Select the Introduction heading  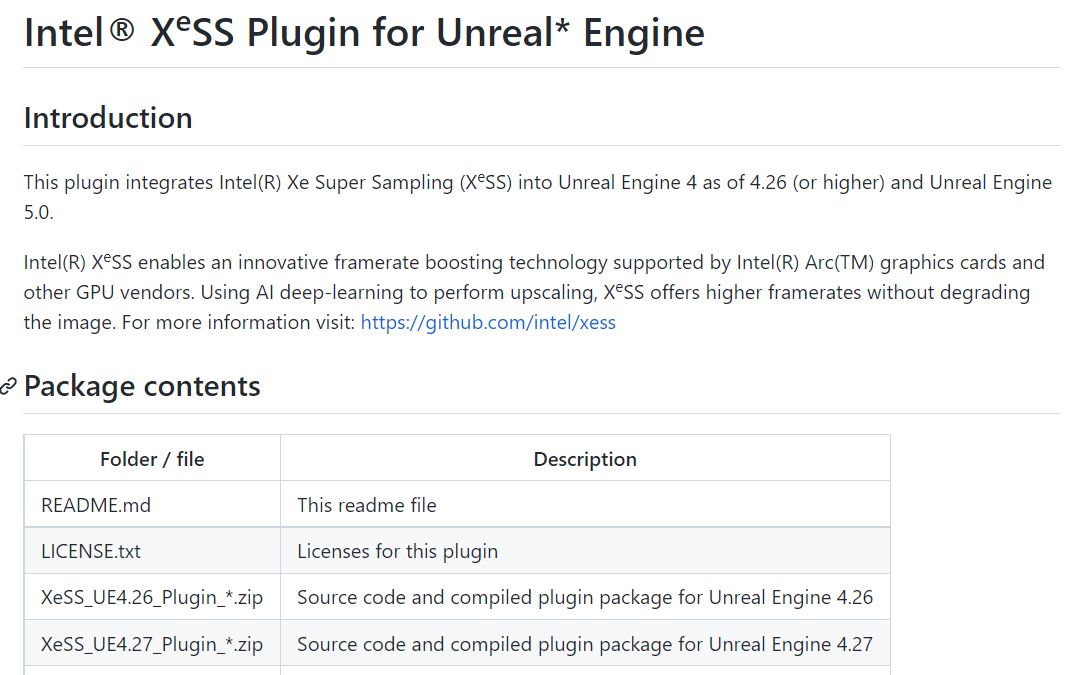(x=108, y=118)
